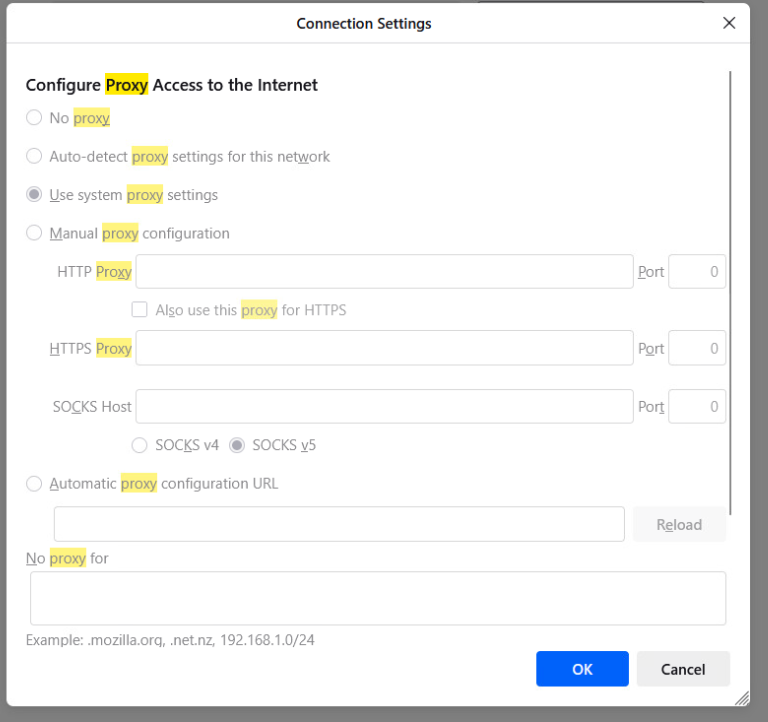
Task: Select the SOCKS v4 radio button
Action: tap(140, 445)
